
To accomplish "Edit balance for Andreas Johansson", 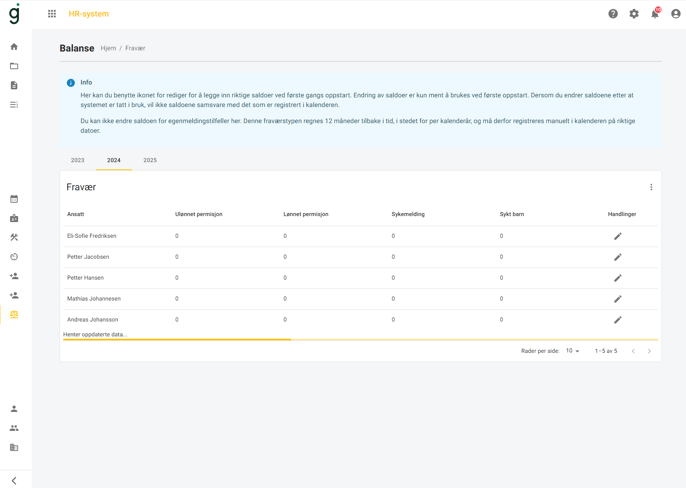I will tap(618, 320).
